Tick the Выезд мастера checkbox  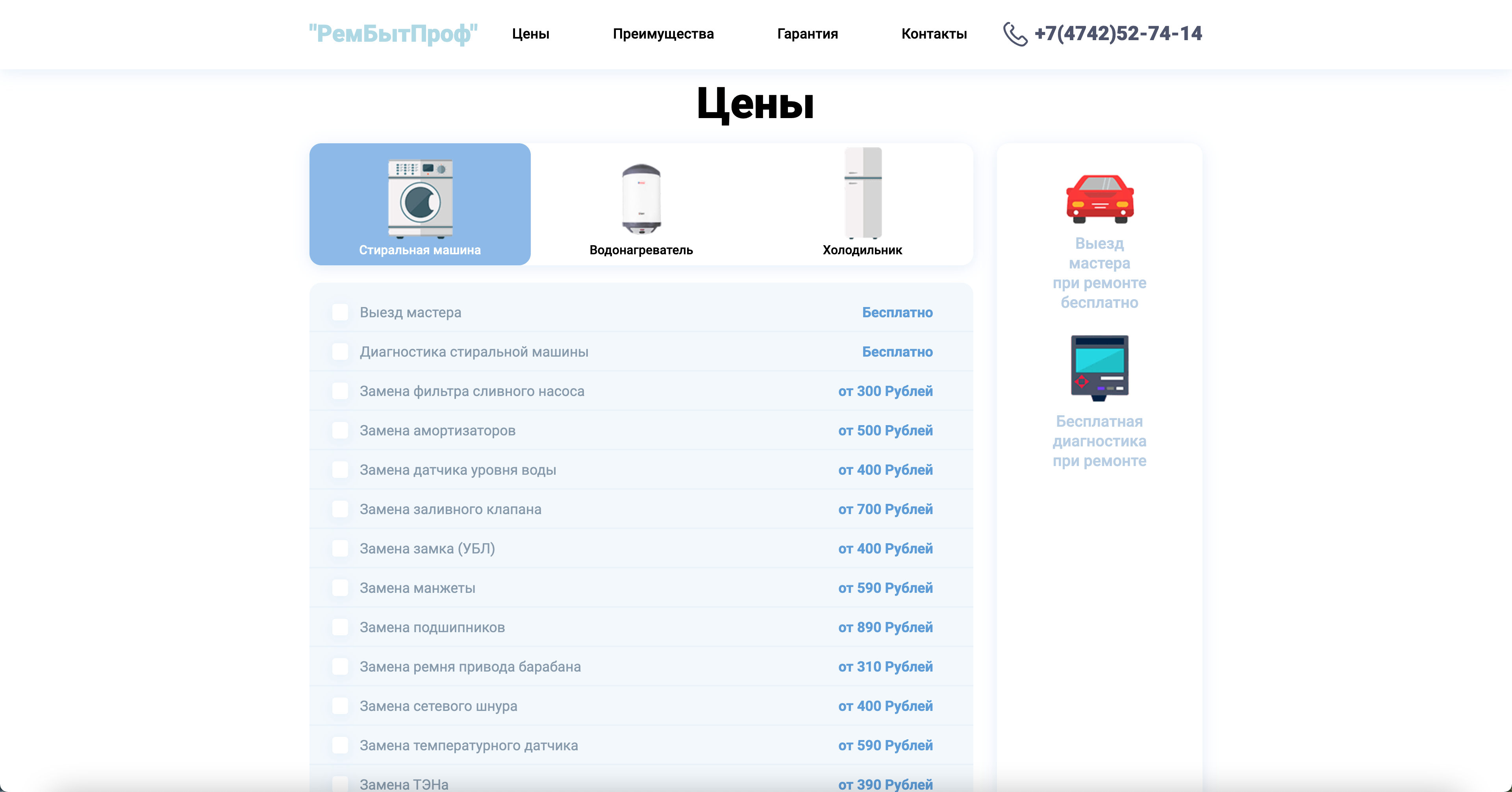tap(341, 312)
